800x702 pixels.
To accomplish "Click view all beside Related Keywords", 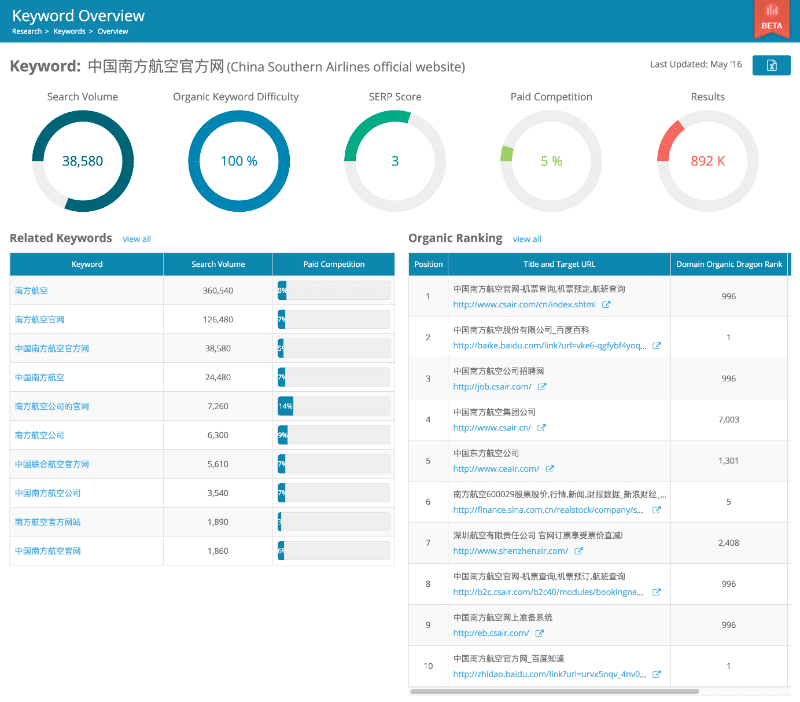I will [137, 239].
